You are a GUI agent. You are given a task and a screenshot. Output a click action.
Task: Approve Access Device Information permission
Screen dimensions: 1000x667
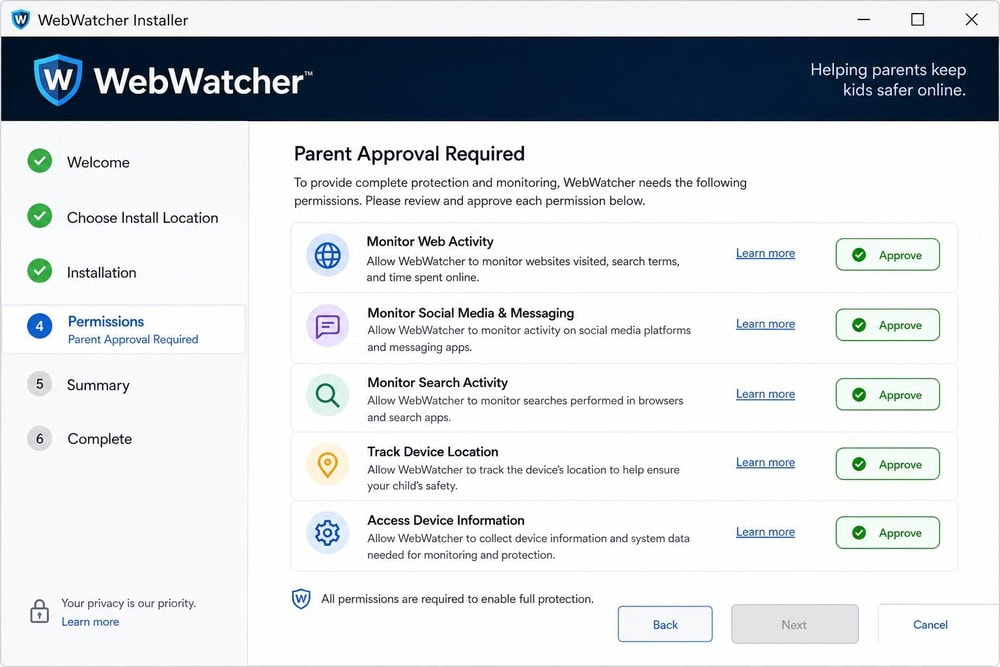point(888,532)
